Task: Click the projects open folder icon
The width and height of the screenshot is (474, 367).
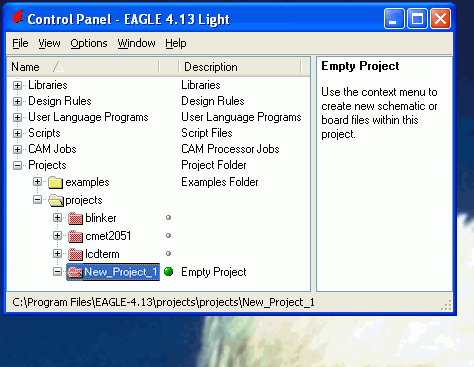Action: click(56, 200)
